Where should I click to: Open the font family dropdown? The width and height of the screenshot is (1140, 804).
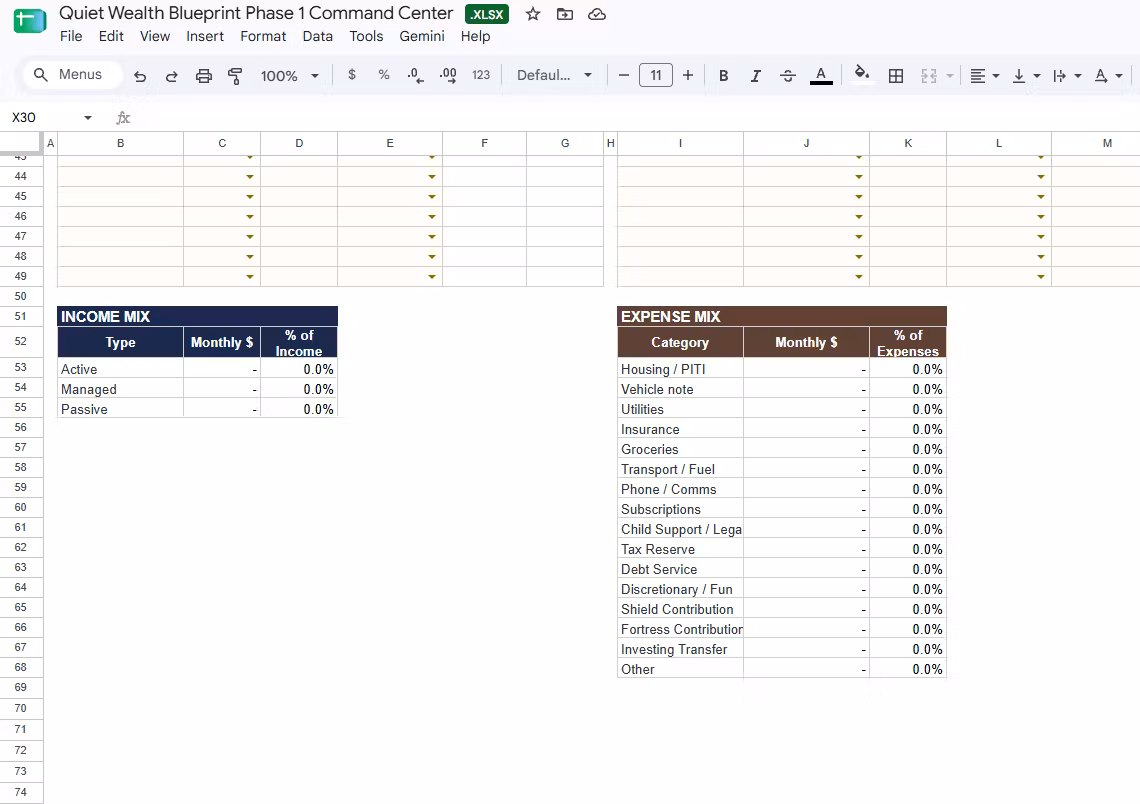tap(554, 75)
